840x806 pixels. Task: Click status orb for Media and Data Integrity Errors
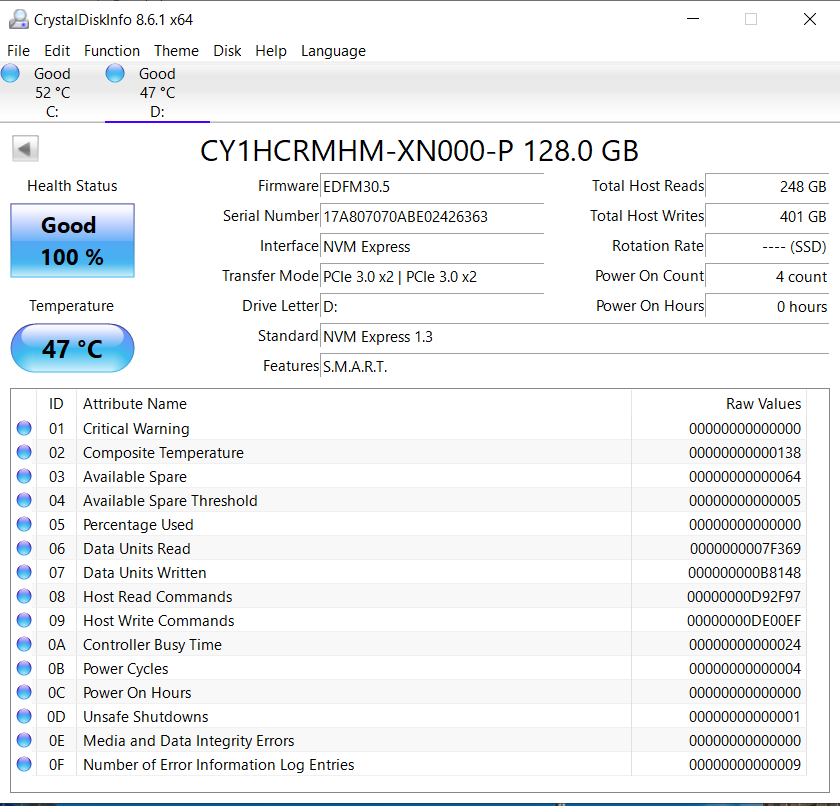click(x=24, y=741)
